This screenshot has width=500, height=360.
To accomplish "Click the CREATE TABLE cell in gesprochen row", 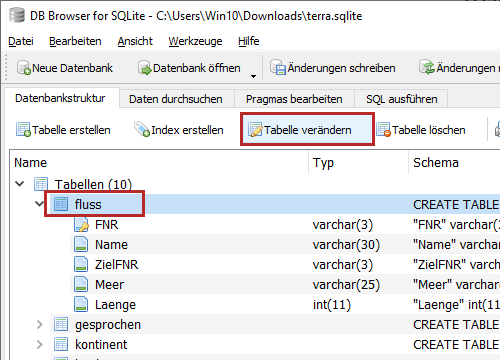I will pos(456,324).
